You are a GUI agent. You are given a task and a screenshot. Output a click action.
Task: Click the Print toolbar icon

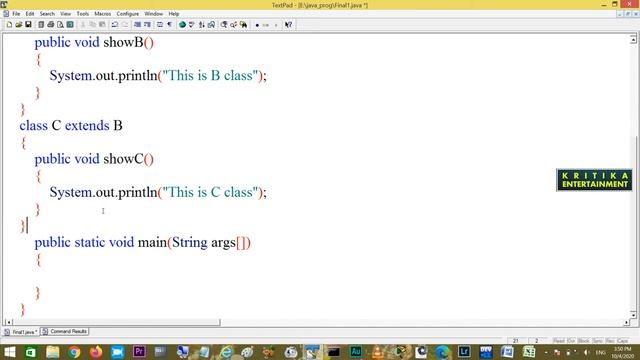click(x=51, y=25)
